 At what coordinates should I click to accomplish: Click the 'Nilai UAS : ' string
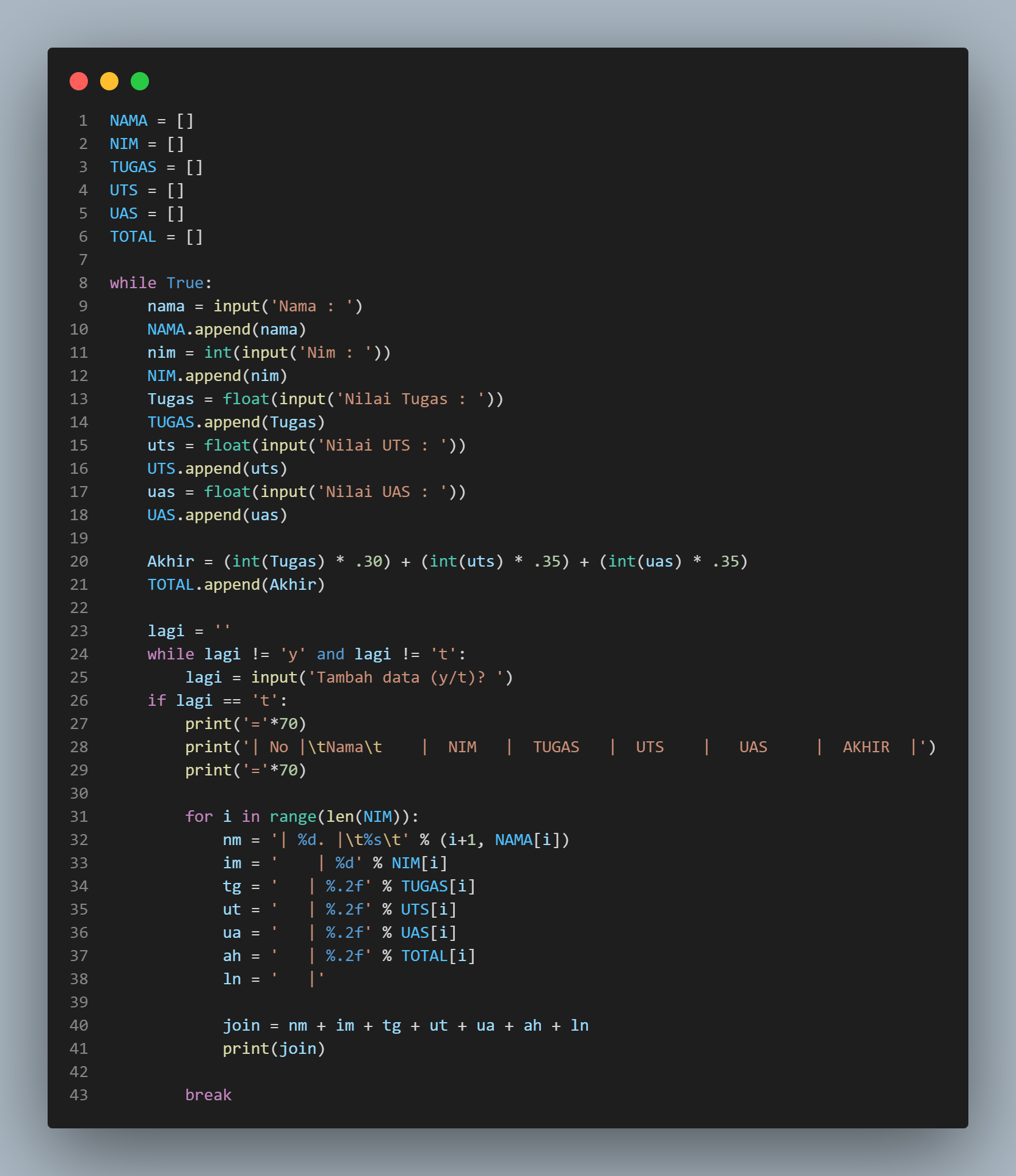point(382,492)
